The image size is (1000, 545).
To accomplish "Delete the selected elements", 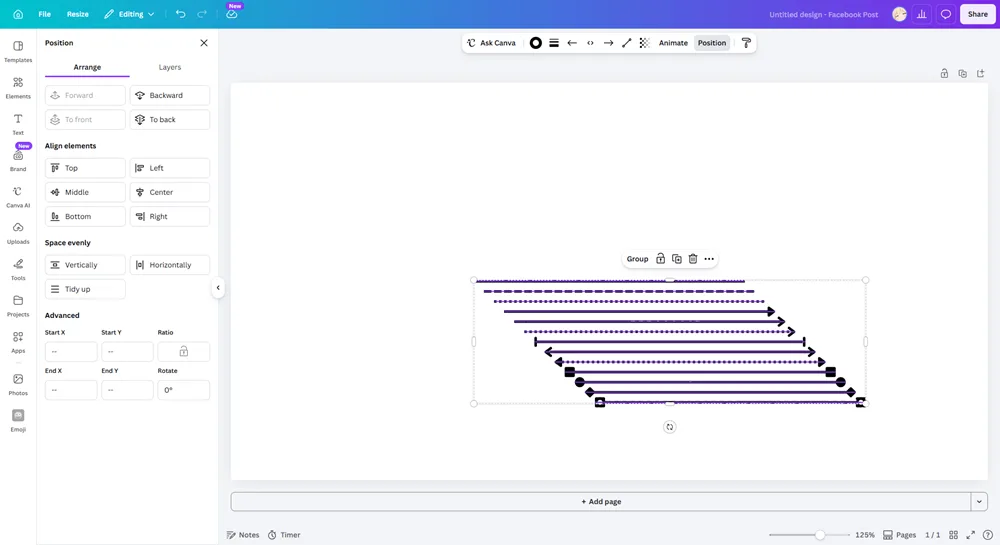I will coord(693,259).
